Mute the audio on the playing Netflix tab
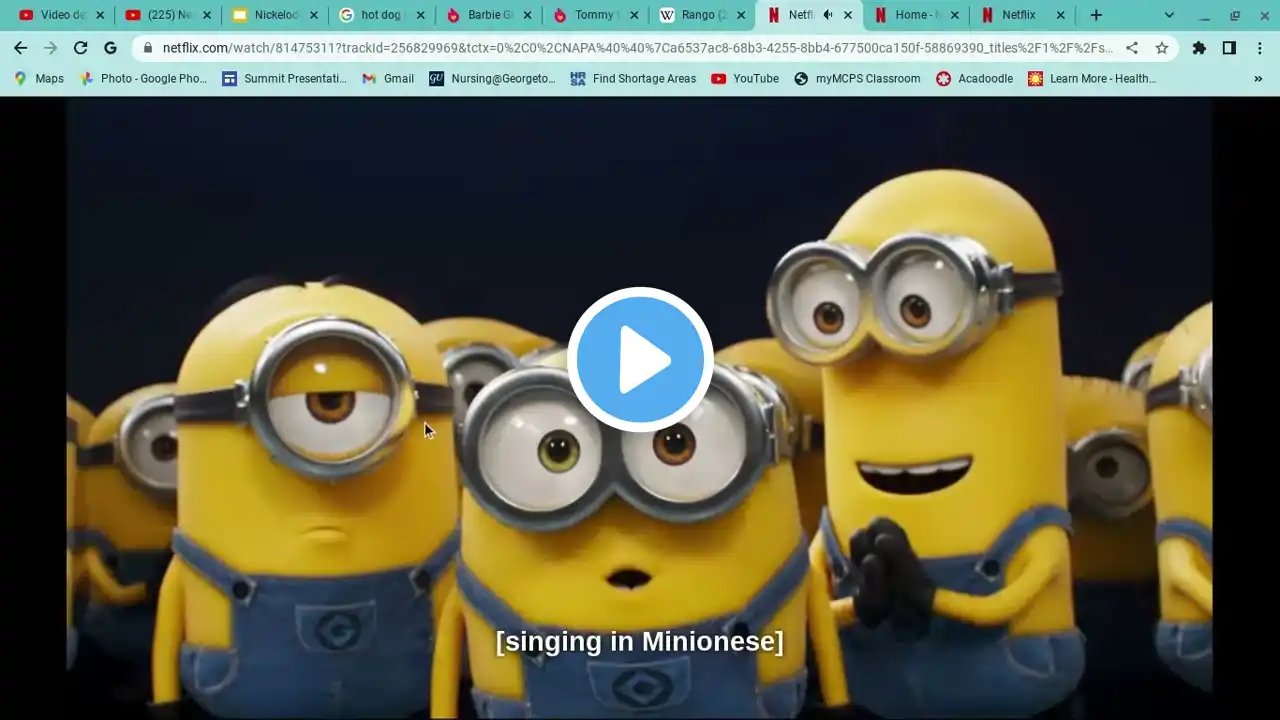This screenshot has height=720, width=1280. (x=827, y=15)
